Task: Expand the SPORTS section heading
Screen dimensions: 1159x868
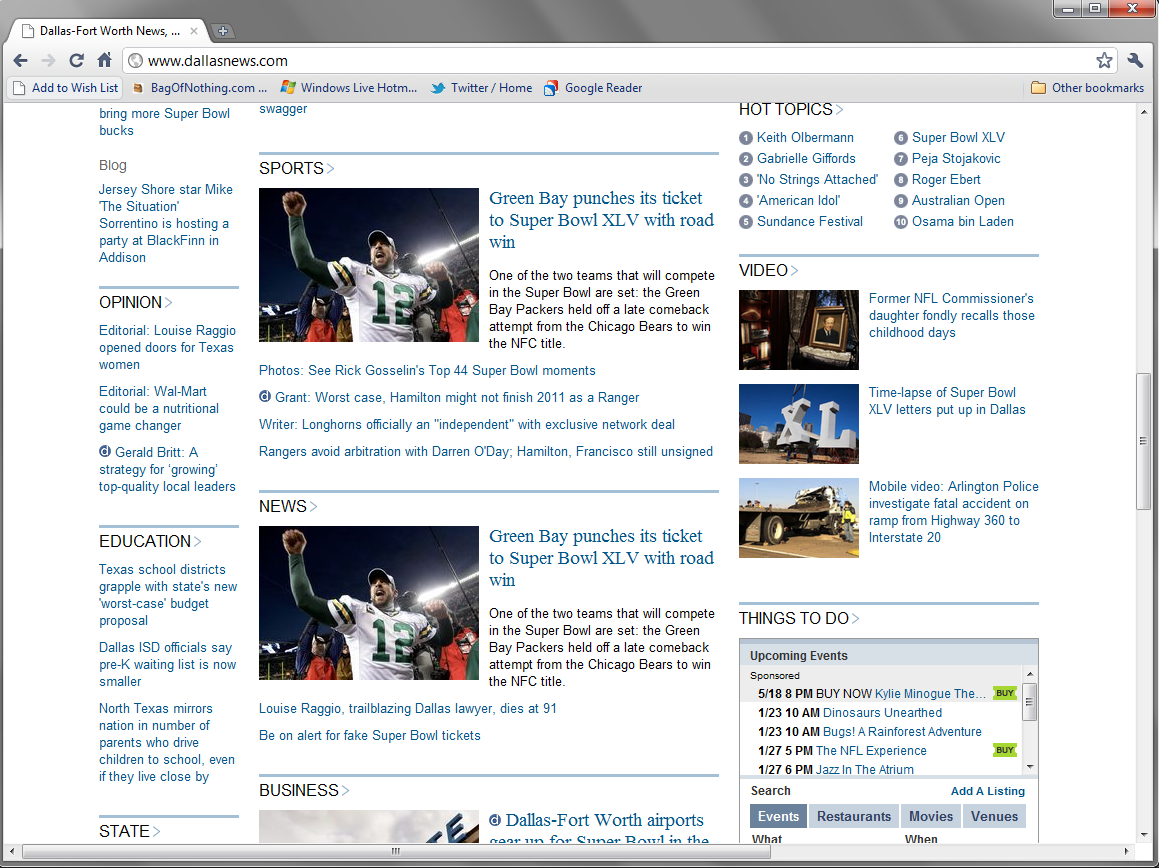Action: point(296,169)
